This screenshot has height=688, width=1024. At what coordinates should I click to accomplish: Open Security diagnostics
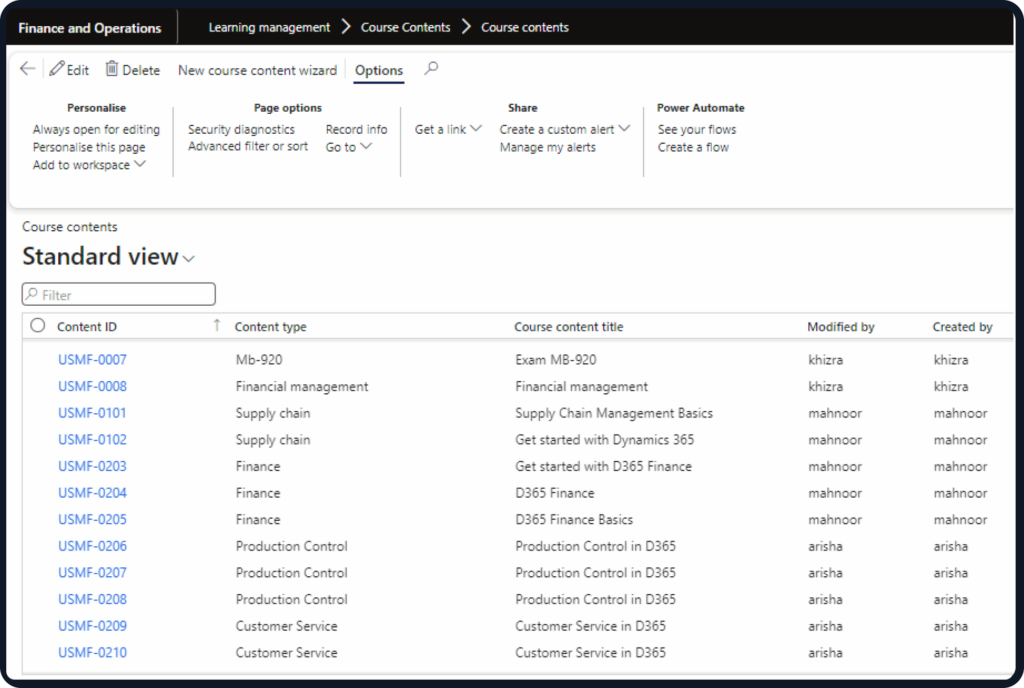[241, 129]
